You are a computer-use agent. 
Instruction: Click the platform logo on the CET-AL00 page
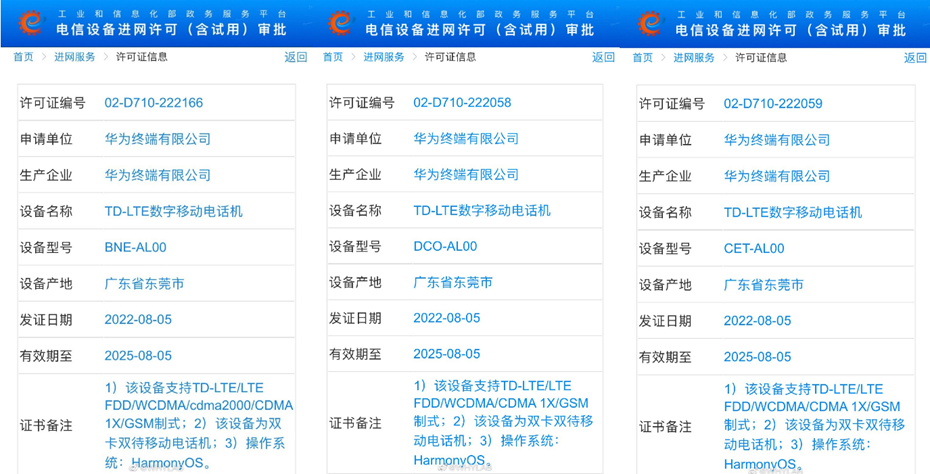click(x=650, y=23)
